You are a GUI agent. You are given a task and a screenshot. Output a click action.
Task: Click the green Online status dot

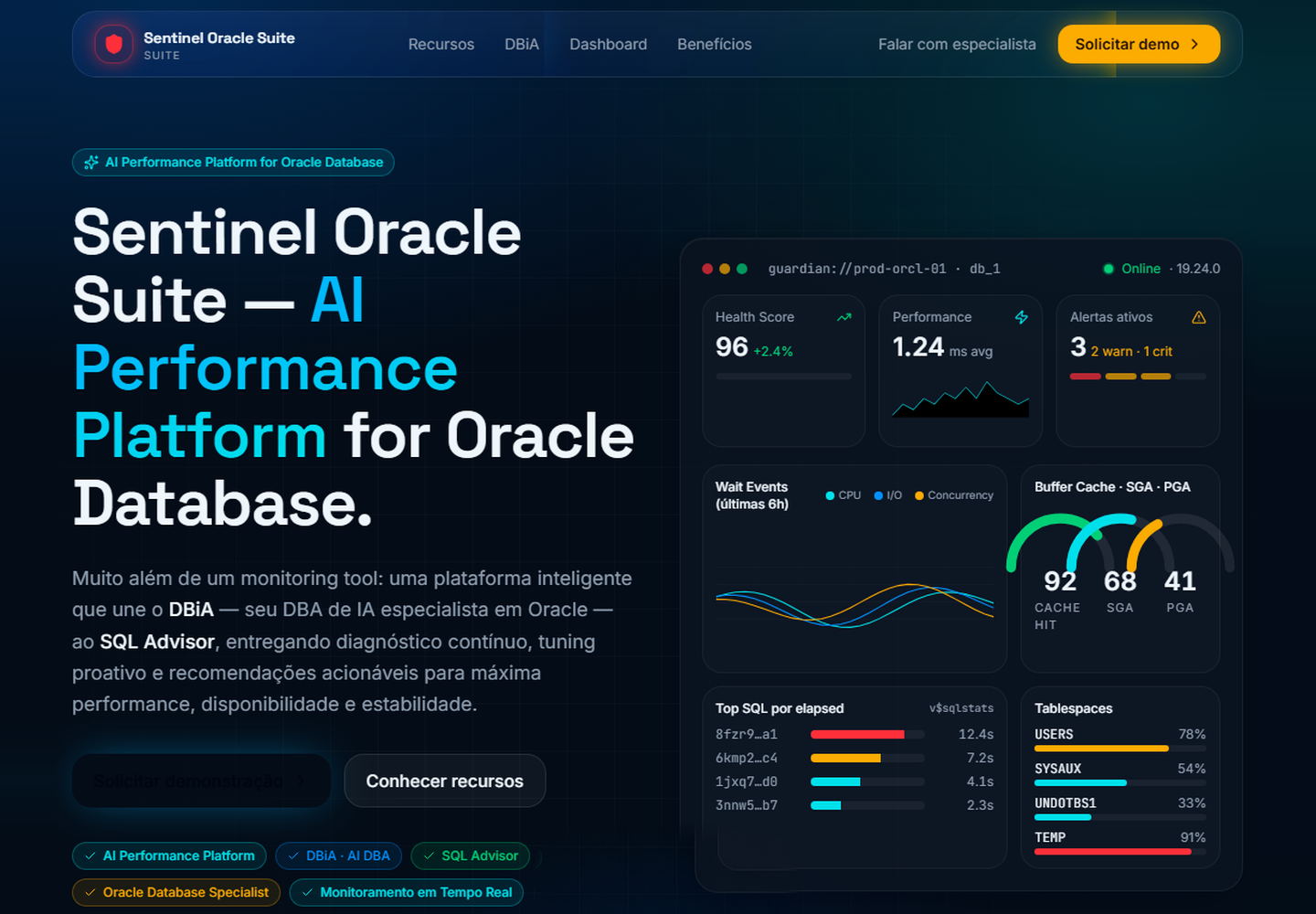click(1109, 269)
